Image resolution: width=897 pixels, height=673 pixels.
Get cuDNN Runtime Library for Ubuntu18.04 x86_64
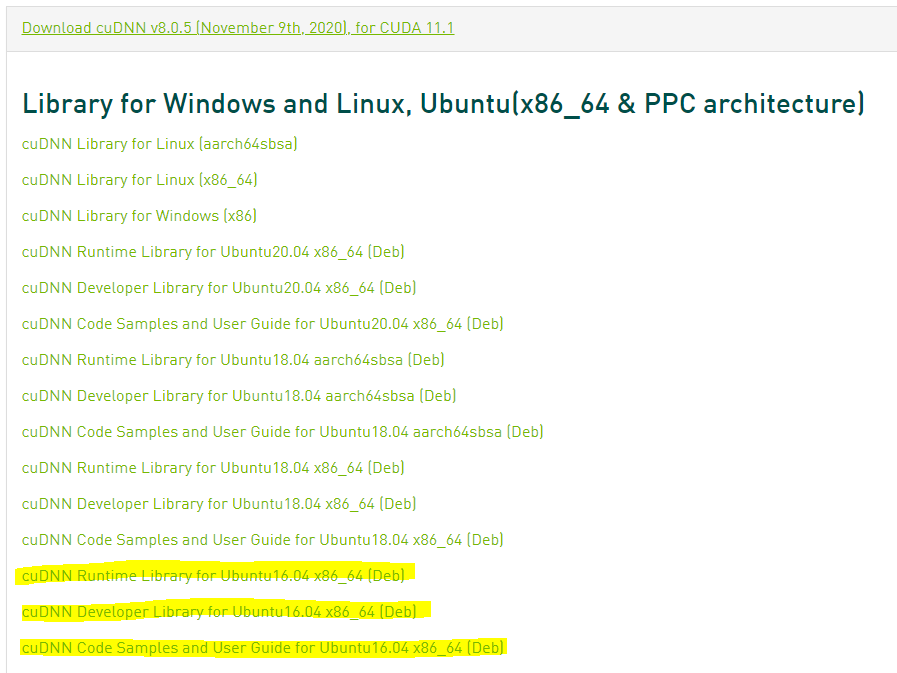(213, 468)
